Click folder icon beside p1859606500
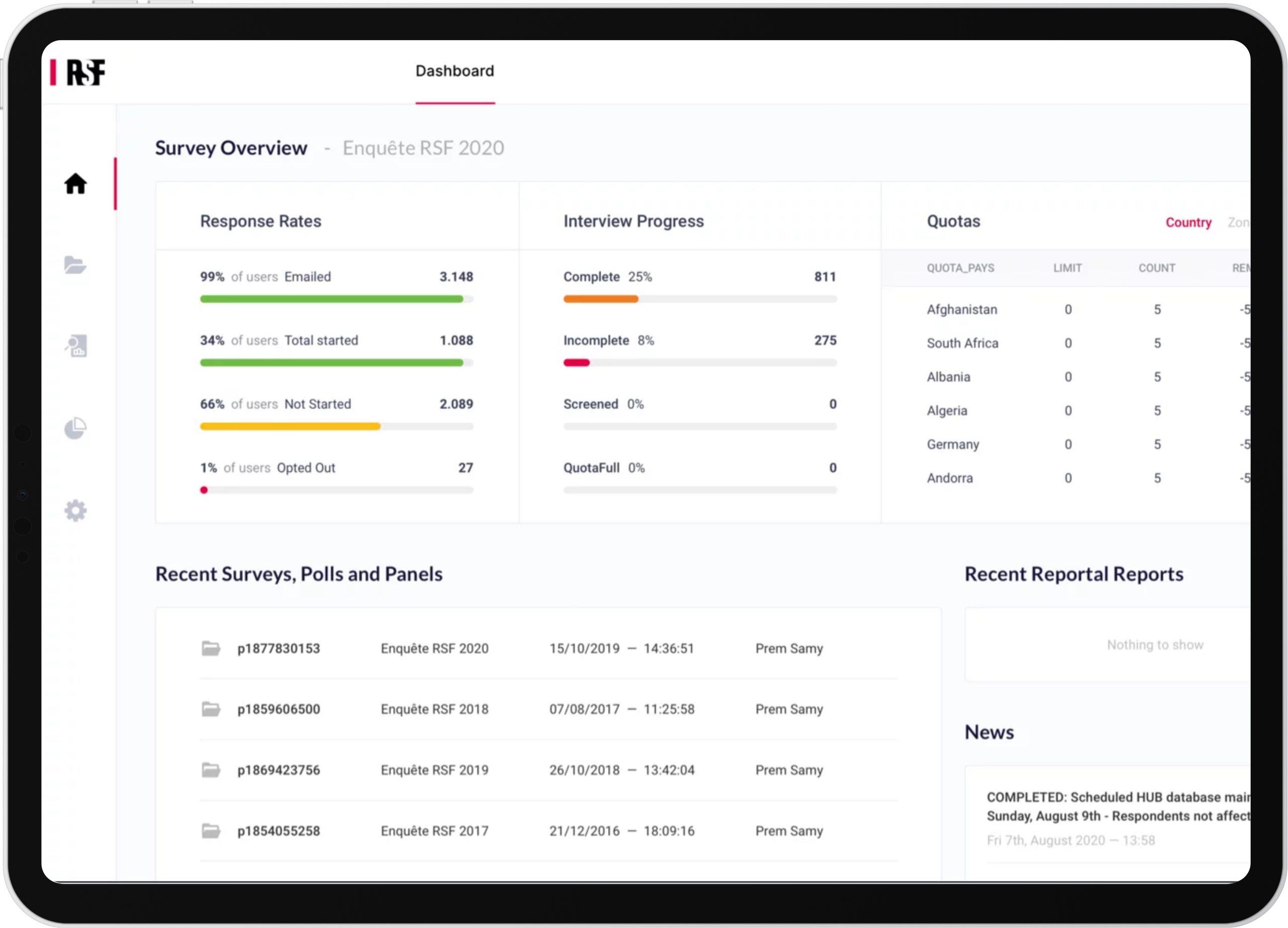Viewport: 1288px width, 928px height. click(x=211, y=709)
